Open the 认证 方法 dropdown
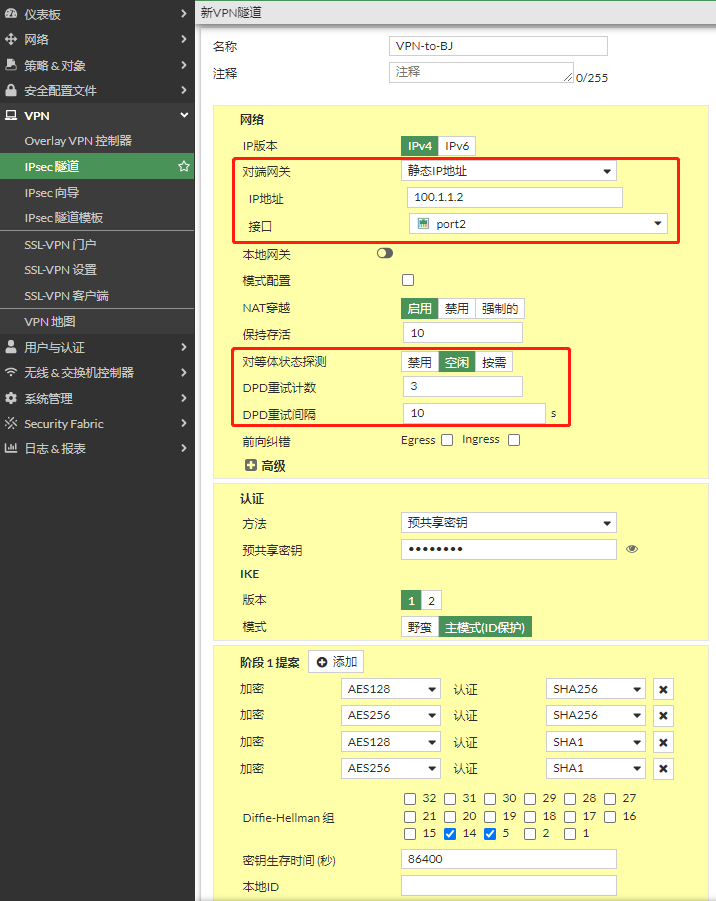 pyautogui.click(x=509, y=523)
